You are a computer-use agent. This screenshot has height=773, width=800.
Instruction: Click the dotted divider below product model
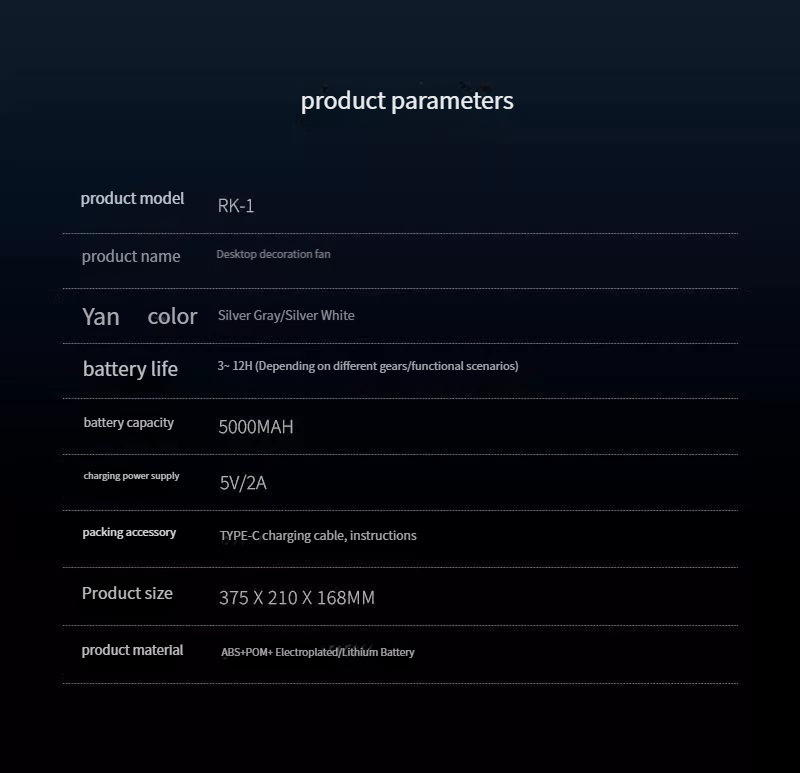coord(400,234)
